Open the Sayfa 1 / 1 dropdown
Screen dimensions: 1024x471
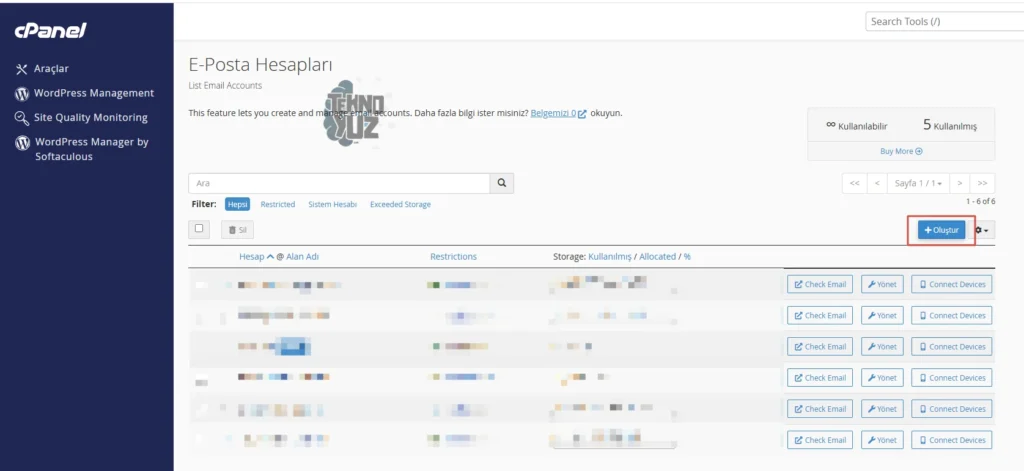pos(918,184)
